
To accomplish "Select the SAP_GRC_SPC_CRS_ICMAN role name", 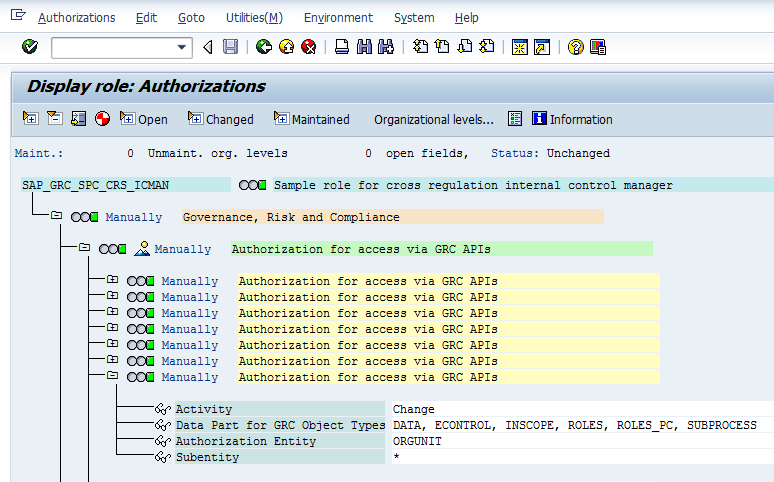I will pos(95,185).
